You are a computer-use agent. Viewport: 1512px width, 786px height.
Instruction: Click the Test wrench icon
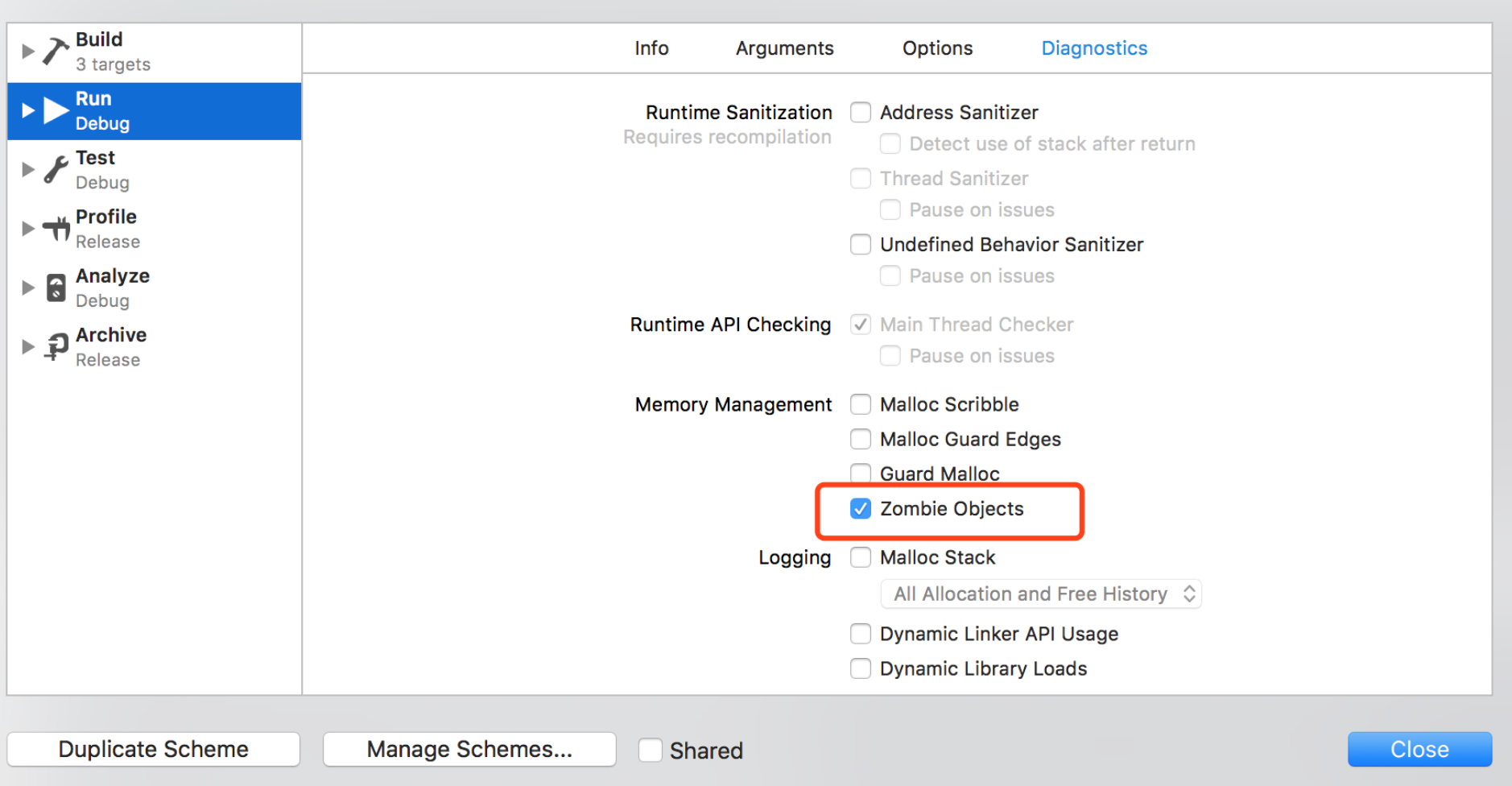pos(56,169)
